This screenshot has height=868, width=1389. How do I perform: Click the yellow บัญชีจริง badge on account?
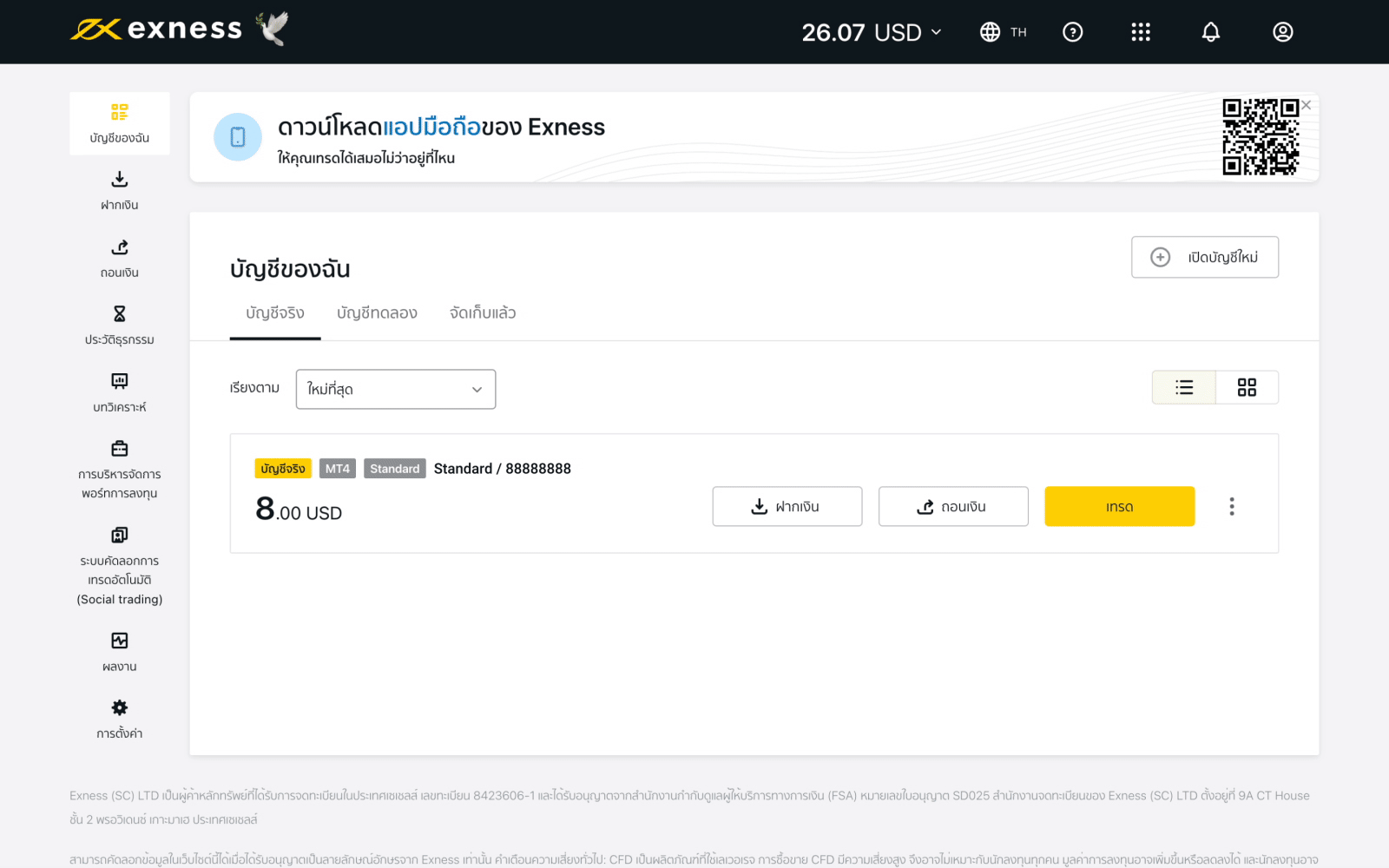tap(283, 469)
